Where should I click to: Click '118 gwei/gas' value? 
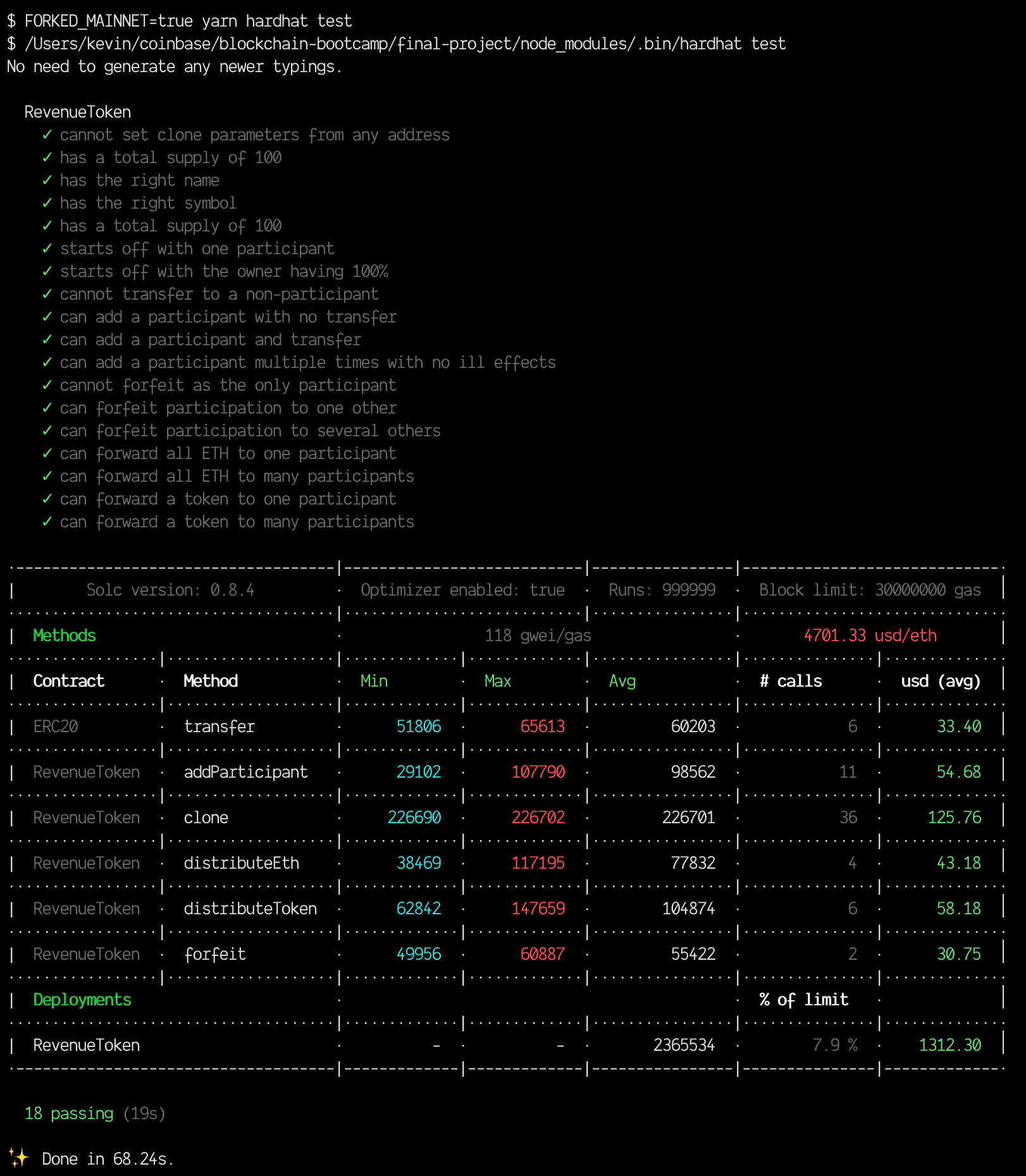coord(538,635)
